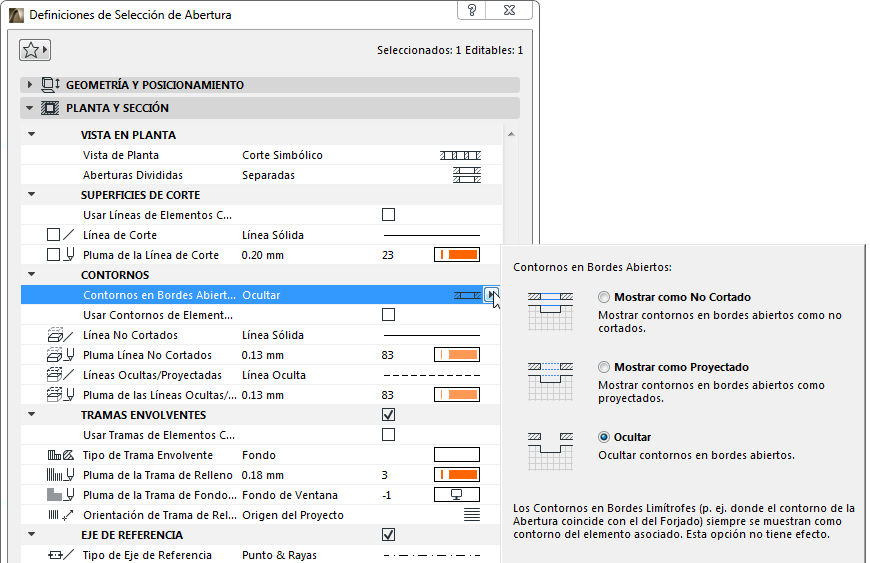
Task: Collapse the Vista en Planta group
Action: click(32, 134)
